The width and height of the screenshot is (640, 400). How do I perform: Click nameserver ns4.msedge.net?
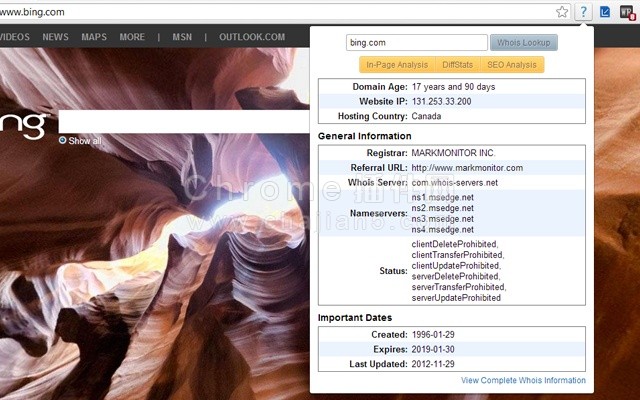click(x=442, y=229)
